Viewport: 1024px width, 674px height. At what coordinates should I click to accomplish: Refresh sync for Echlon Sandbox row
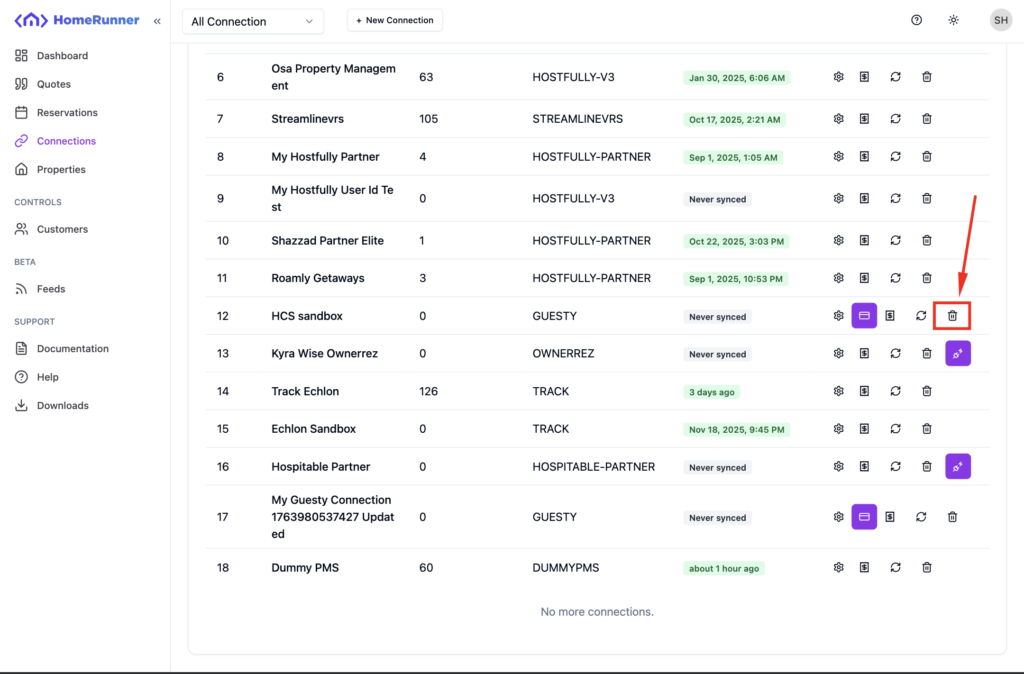click(896, 429)
